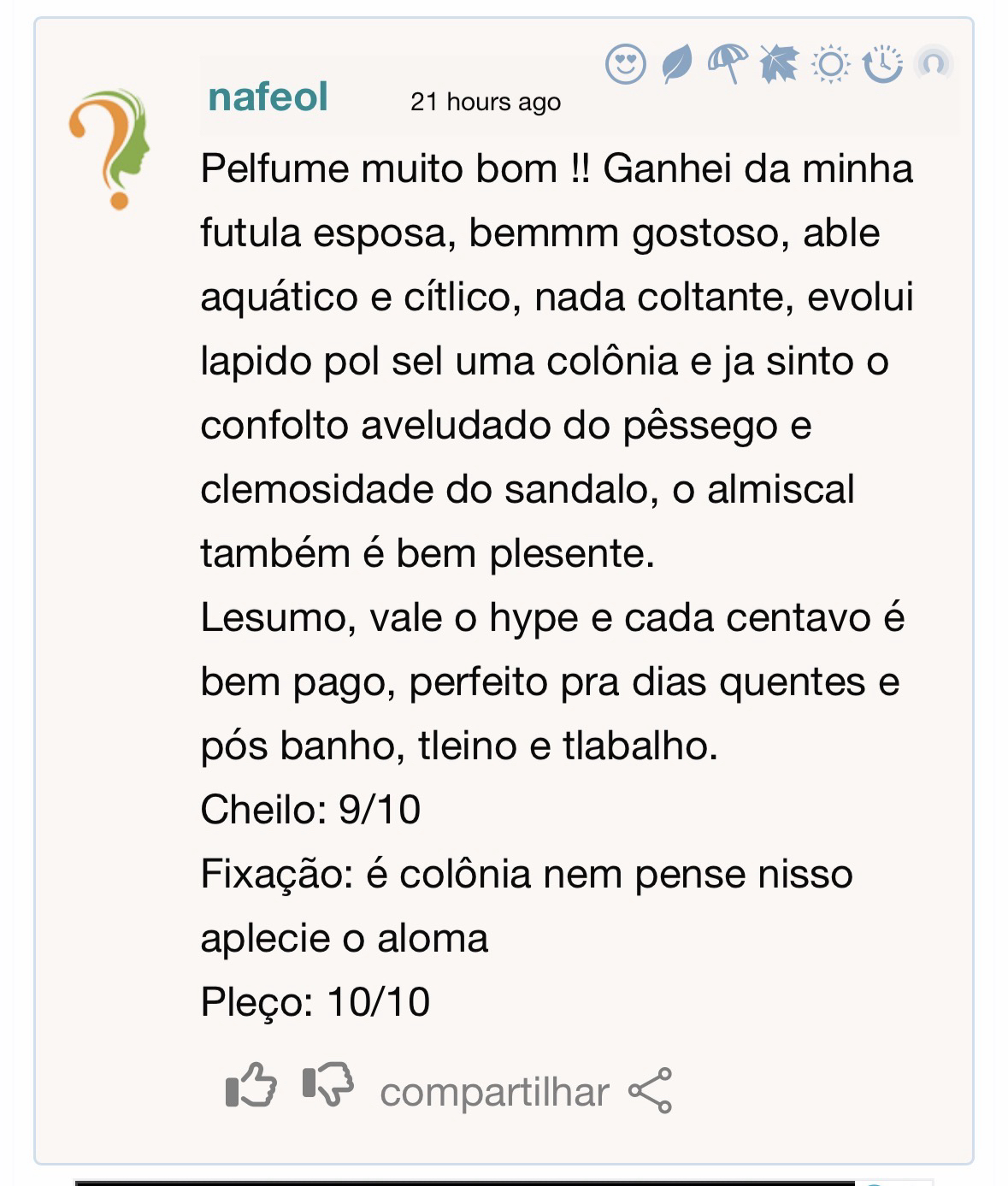
Task: Click the heart-eyes love smiley icon
Action: [x=625, y=64]
